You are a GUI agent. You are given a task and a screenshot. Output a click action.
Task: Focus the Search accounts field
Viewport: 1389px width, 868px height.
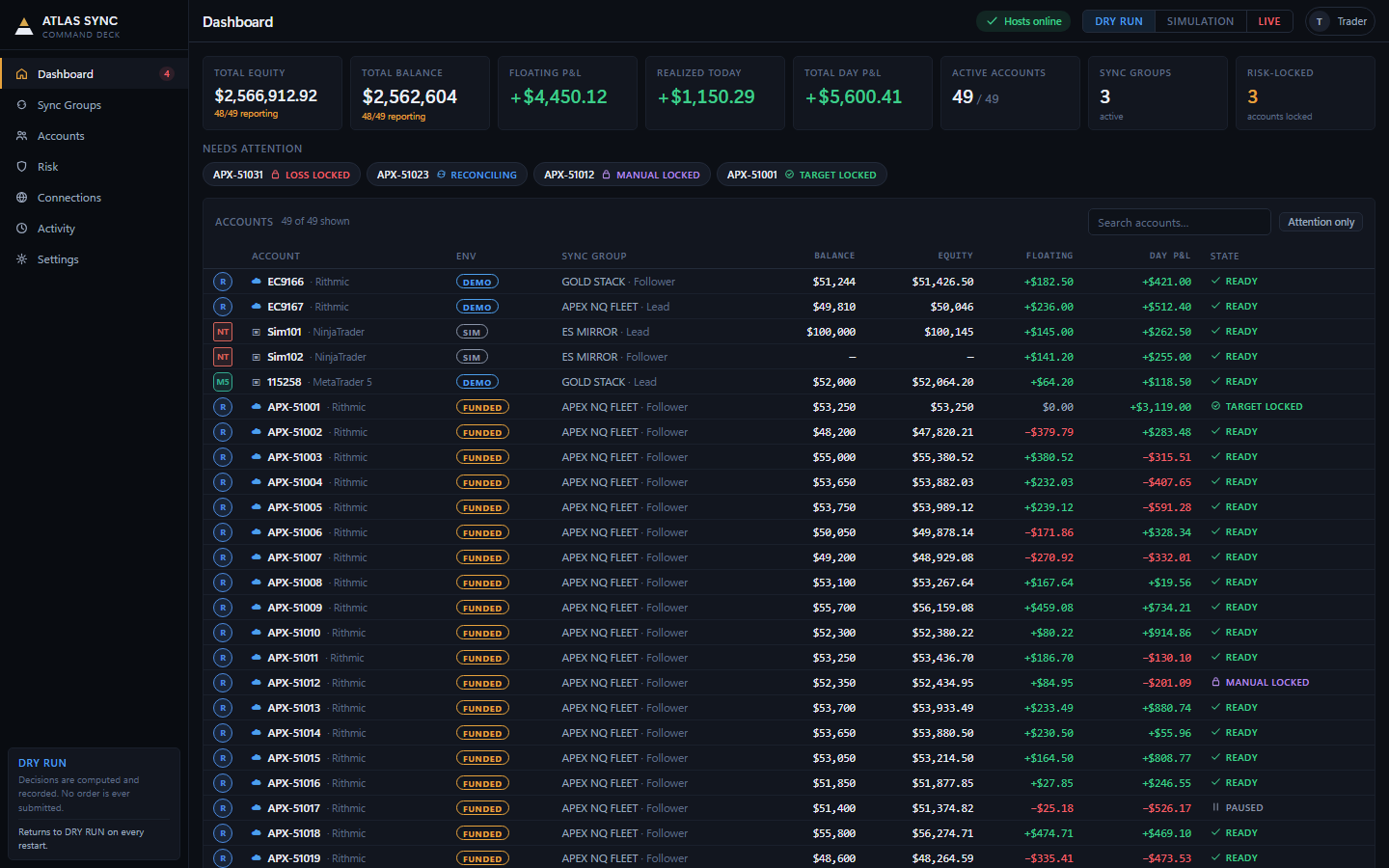pos(1179,222)
